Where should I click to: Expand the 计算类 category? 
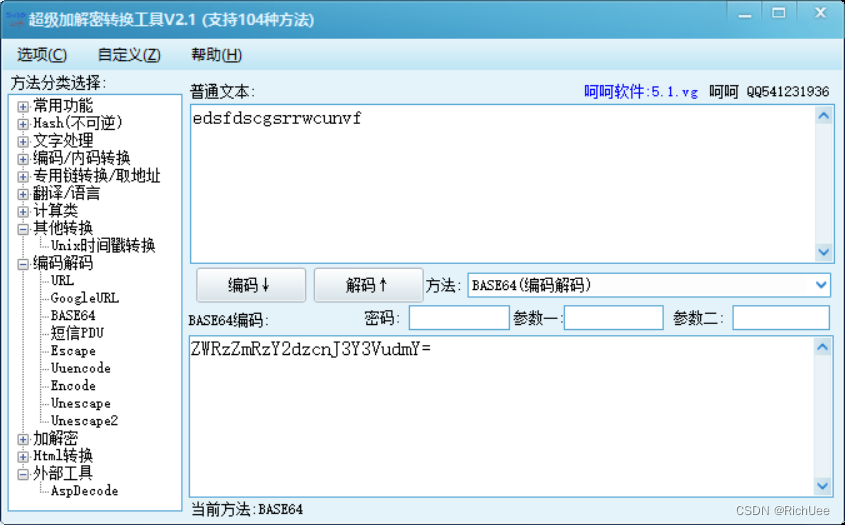coord(23,211)
